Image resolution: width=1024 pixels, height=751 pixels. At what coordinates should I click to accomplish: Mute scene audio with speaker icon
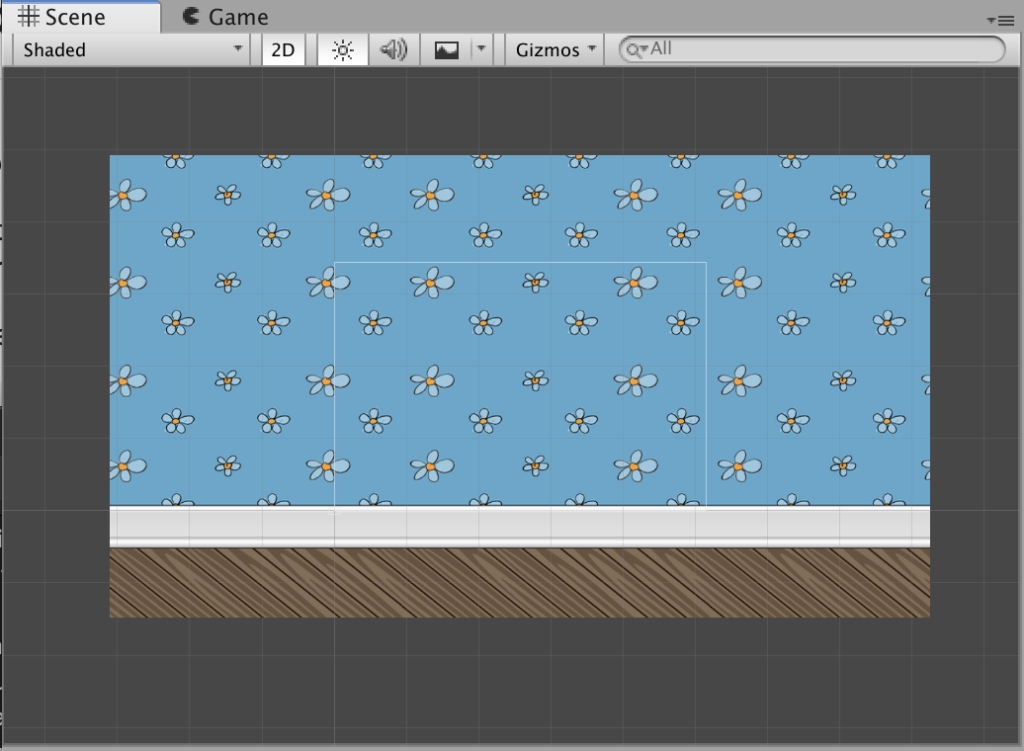pyautogui.click(x=394, y=50)
